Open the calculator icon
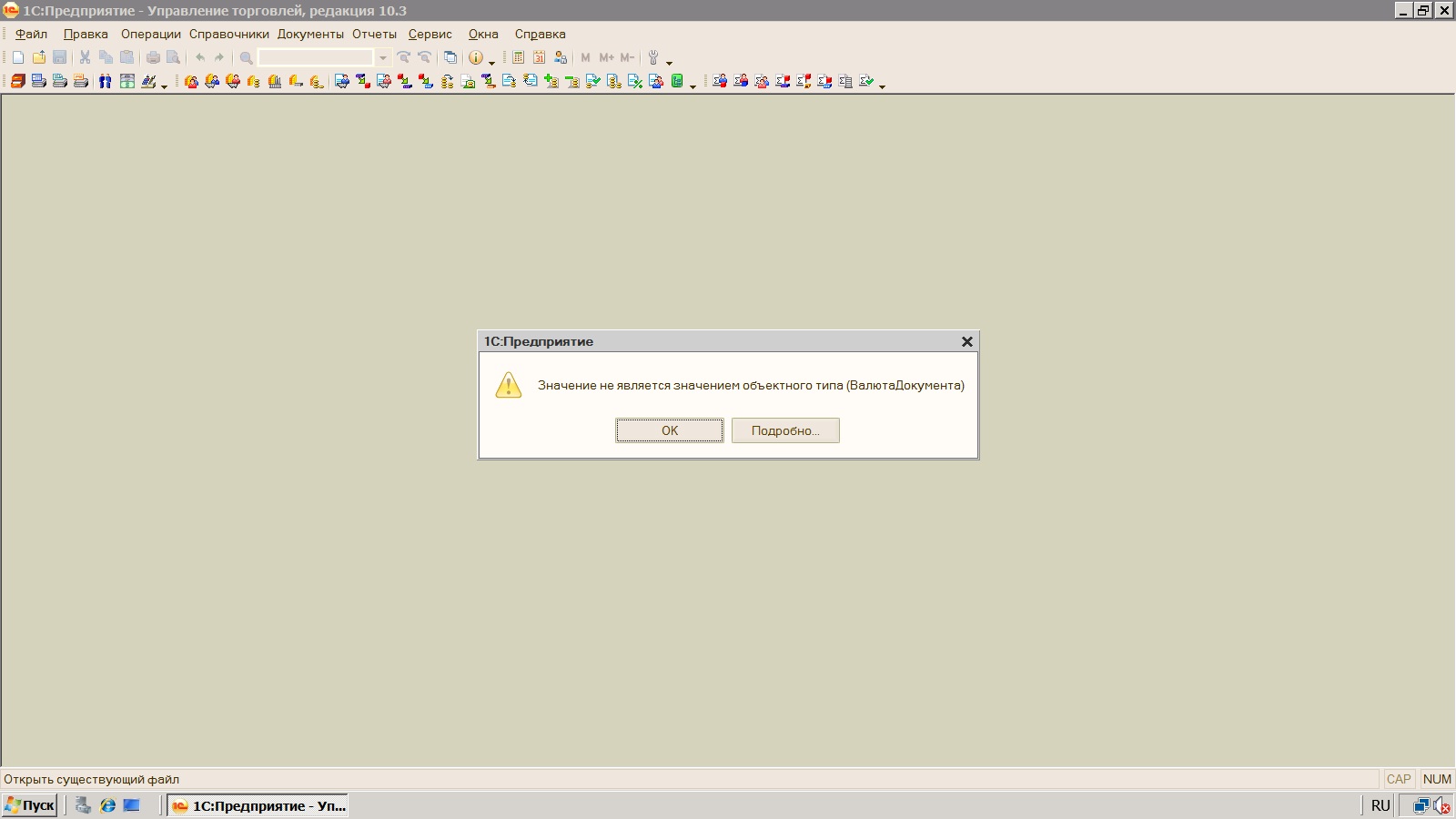The width and height of the screenshot is (1456, 819). pos(518,57)
